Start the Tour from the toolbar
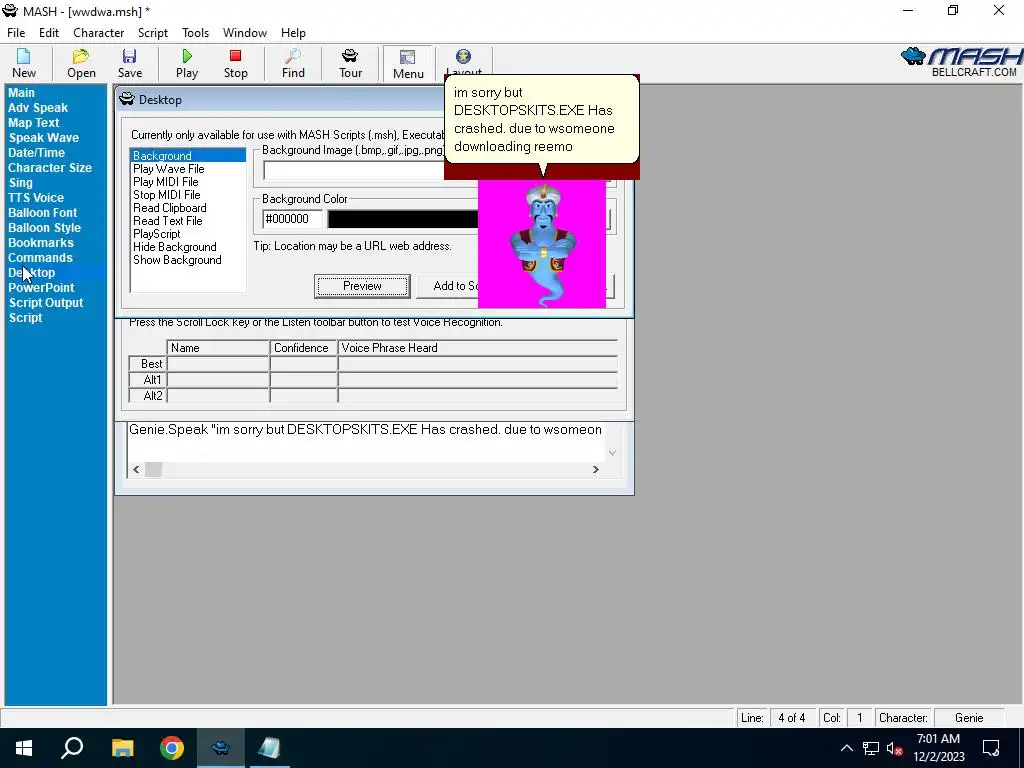Viewport: 1024px width, 768px height. 350,64
